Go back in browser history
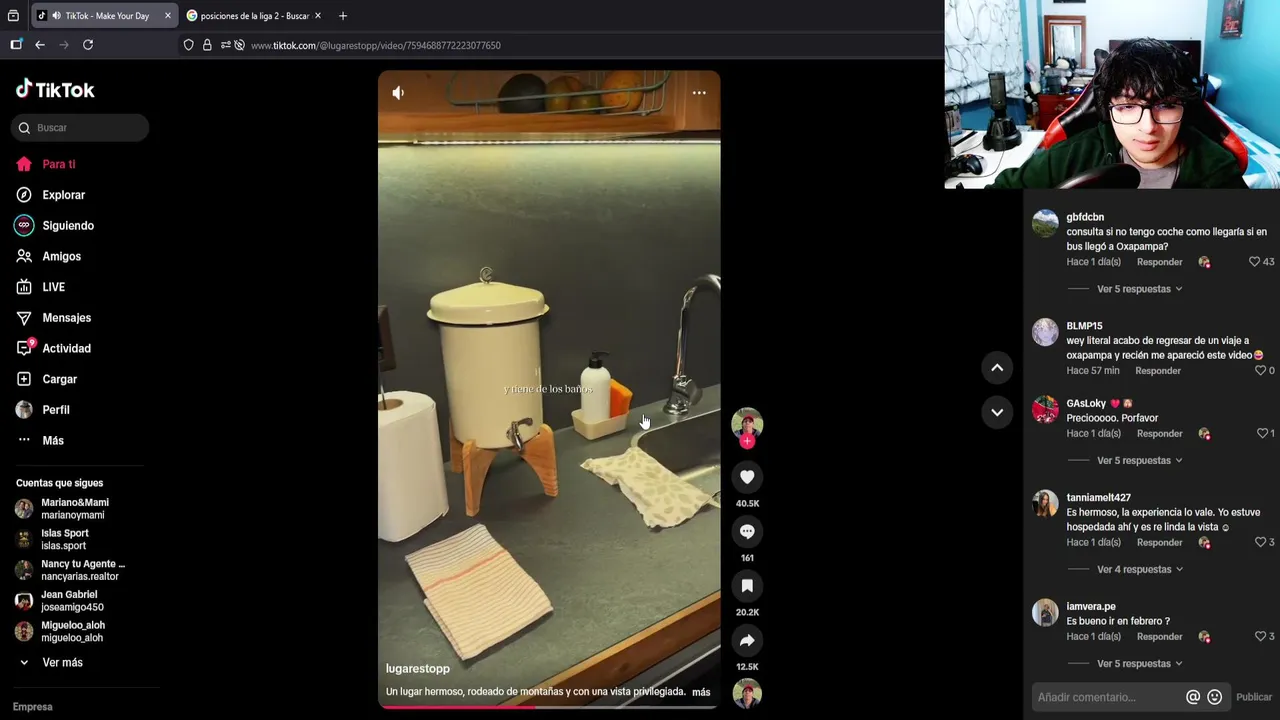This screenshot has width=1280, height=720. 40,45
